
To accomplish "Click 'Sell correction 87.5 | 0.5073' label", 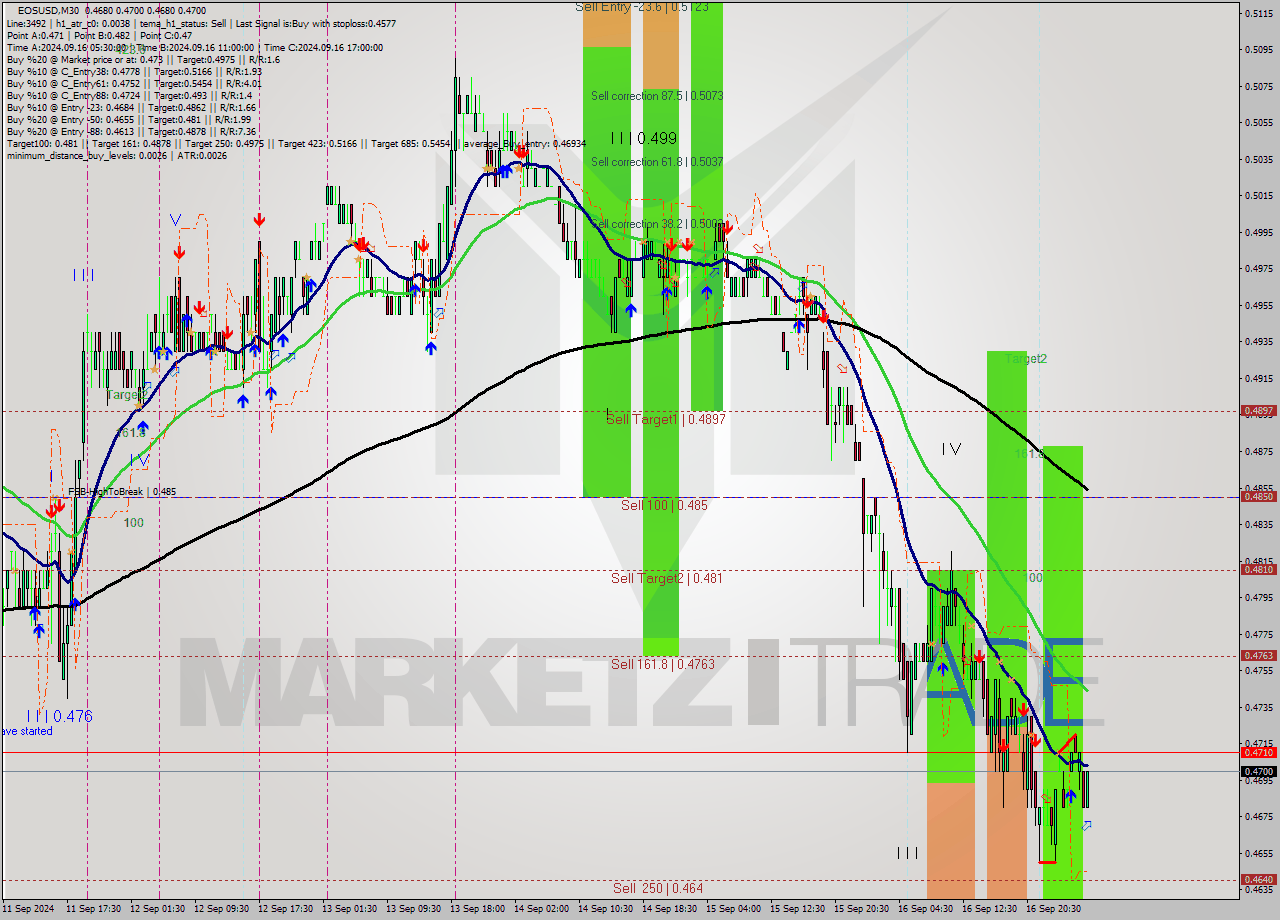I will [657, 96].
